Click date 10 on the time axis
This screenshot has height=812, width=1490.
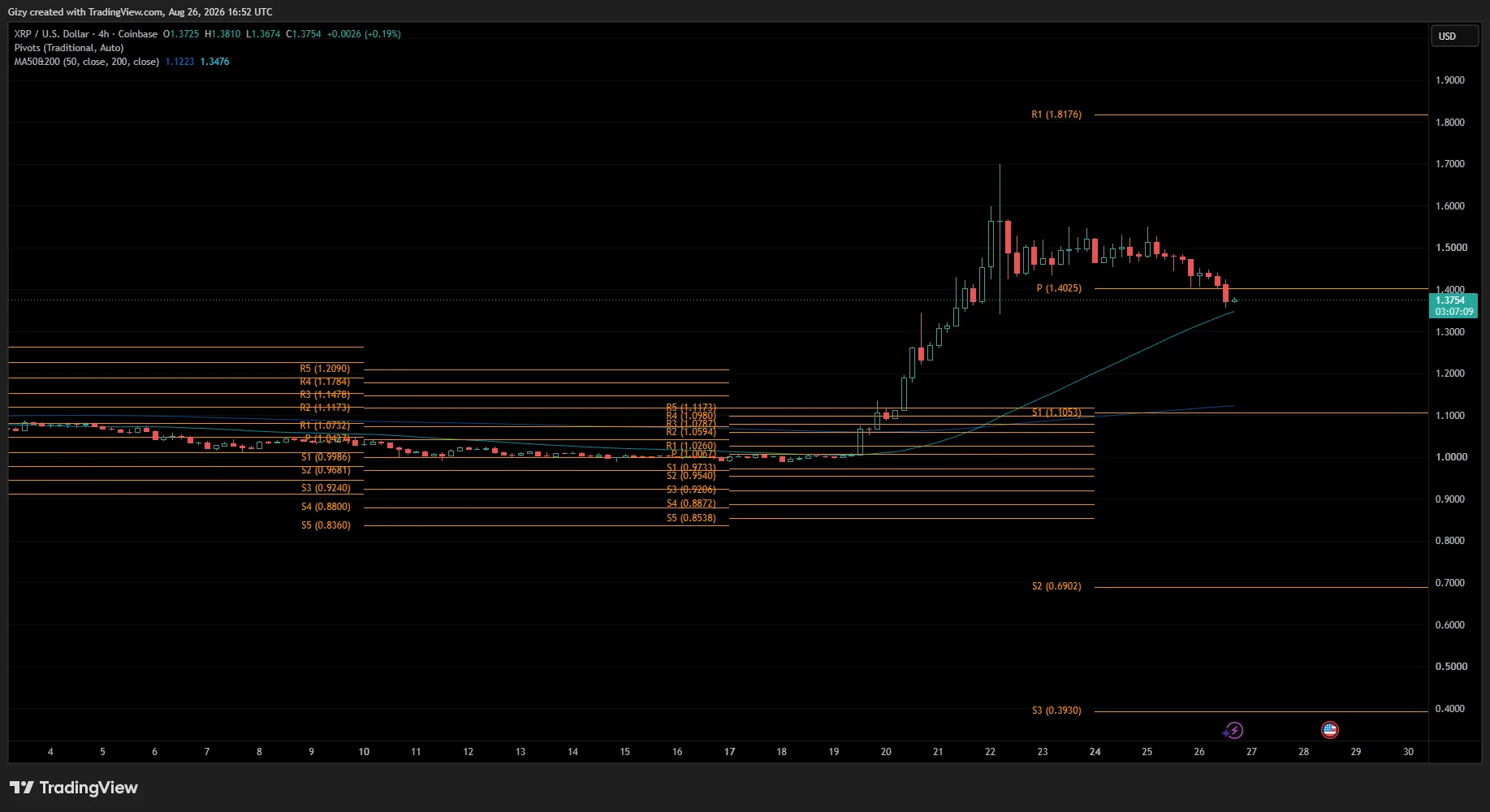pyautogui.click(x=364, y=752)
